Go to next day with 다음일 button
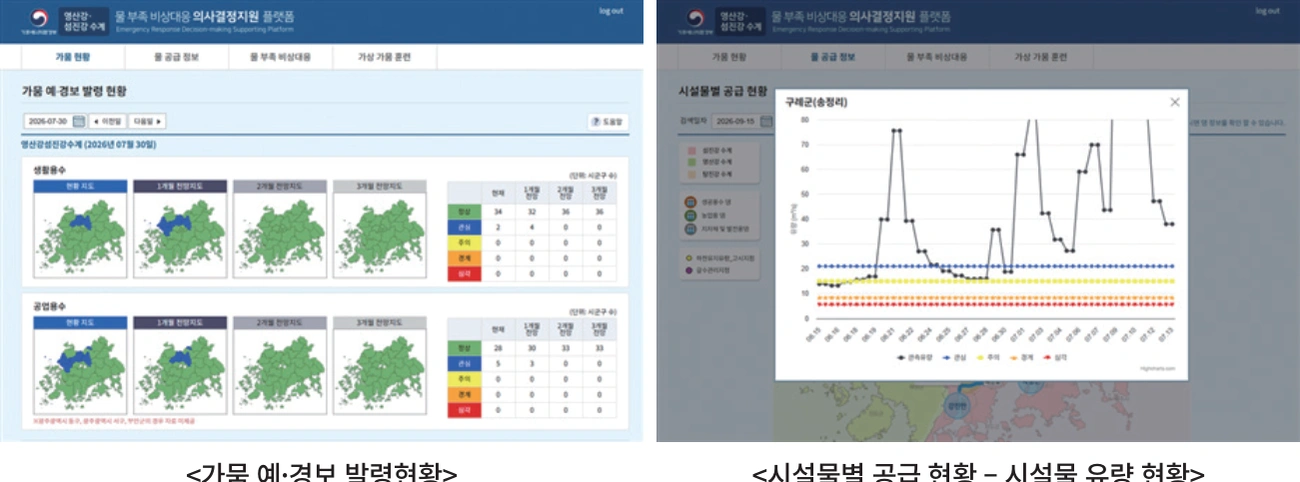 [148, 121]
